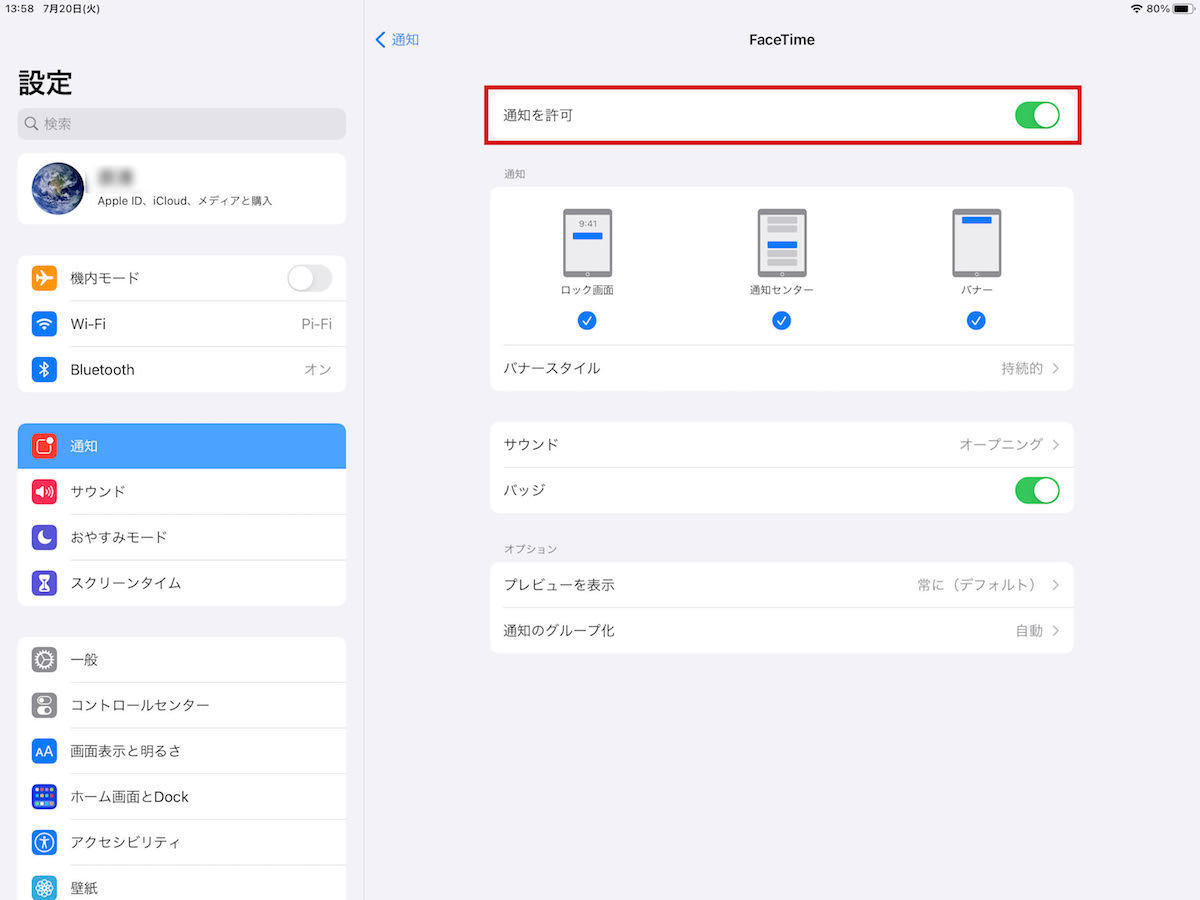Screen dimensions: 1200x900
Task: Tap the date 7月20日(火) in status bar
Action: coord(71,9)
